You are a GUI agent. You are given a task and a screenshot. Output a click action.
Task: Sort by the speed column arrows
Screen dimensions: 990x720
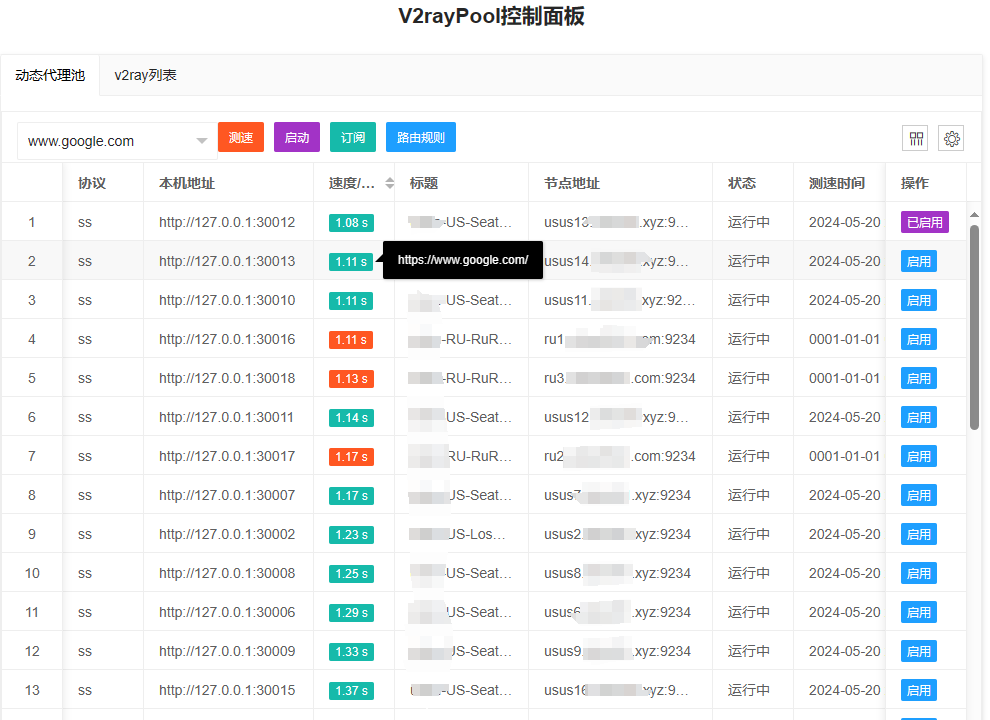pos(390,183)
